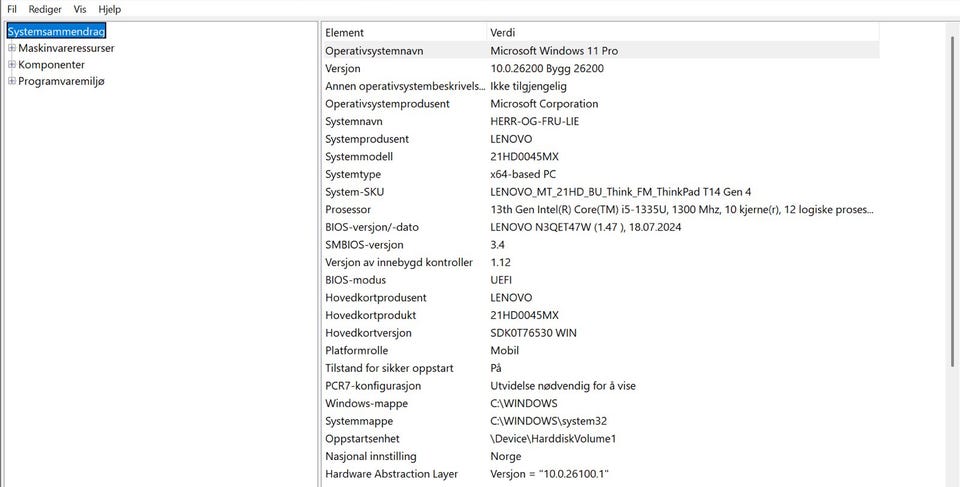Select the PCR7-konfigurasjon row

pyautogui.click(x=601, y=386)
